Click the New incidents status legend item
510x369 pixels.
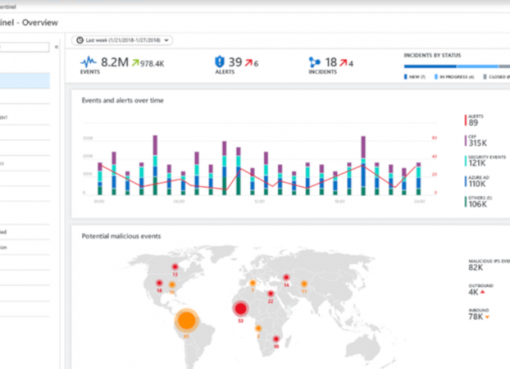[415, 77]
